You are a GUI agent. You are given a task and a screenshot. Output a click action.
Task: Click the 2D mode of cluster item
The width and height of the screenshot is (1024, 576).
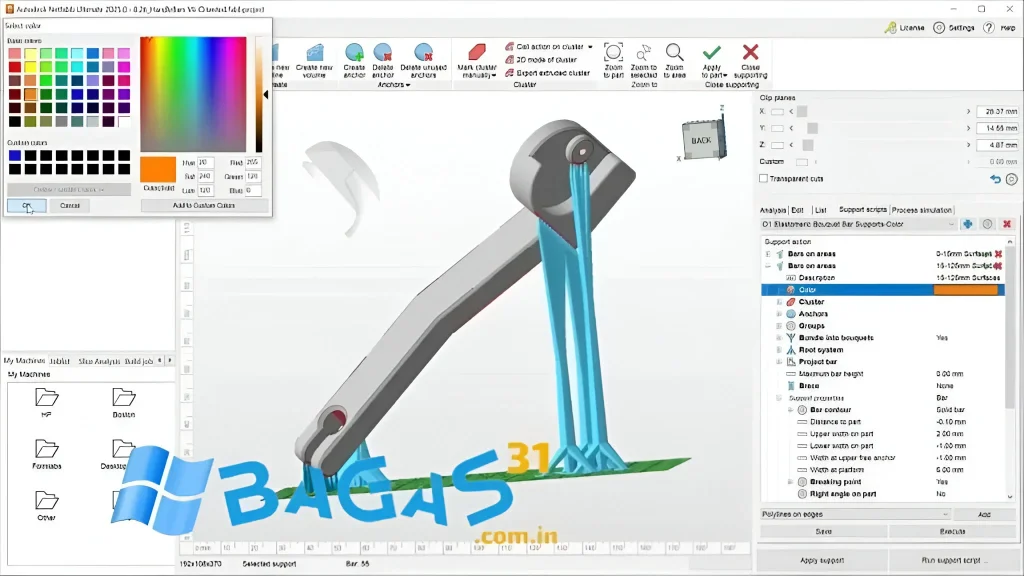pos(541,59)
